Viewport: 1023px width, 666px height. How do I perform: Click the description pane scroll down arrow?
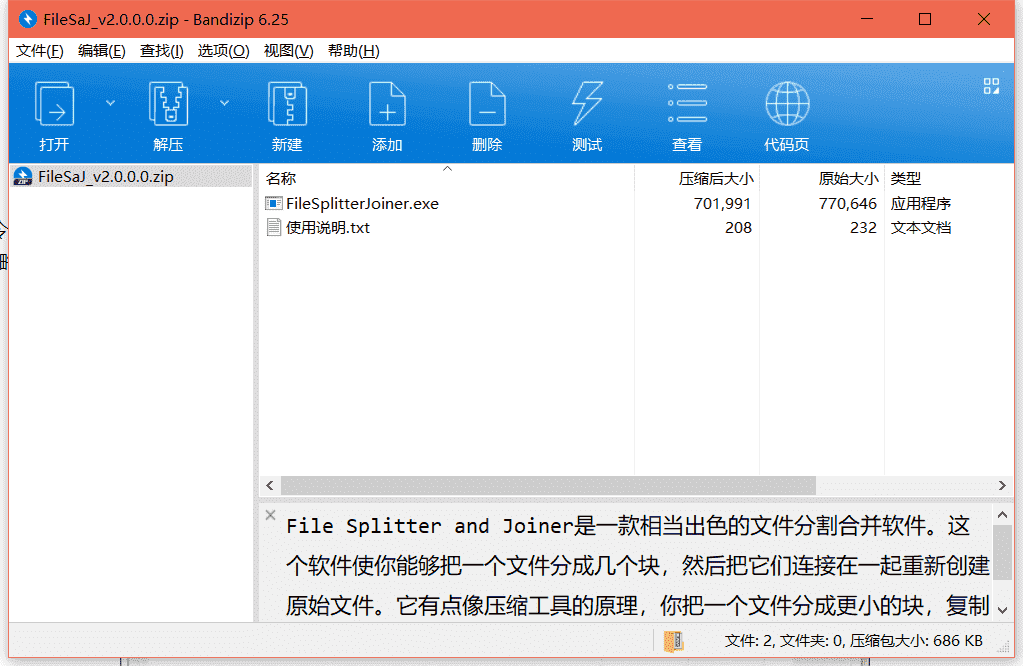pyautogui.click(x=1003, y=610)
